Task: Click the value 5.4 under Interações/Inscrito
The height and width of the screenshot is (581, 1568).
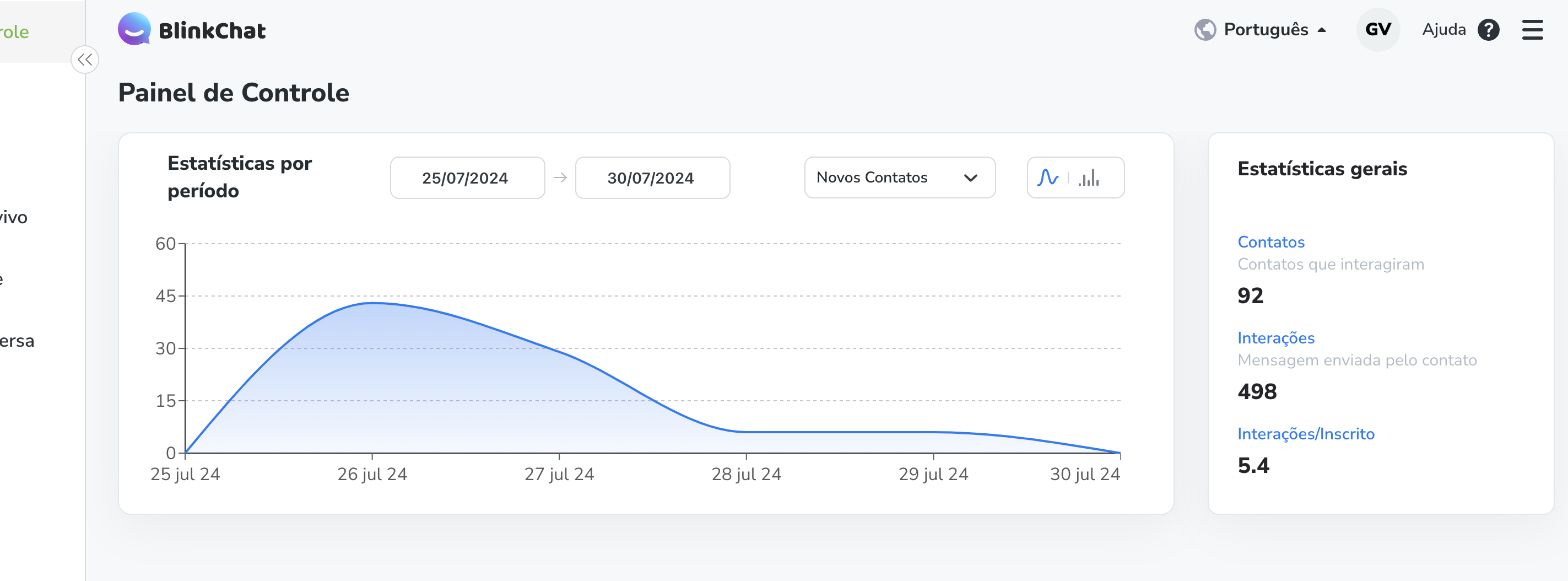Action: [x=1253, y=465]
